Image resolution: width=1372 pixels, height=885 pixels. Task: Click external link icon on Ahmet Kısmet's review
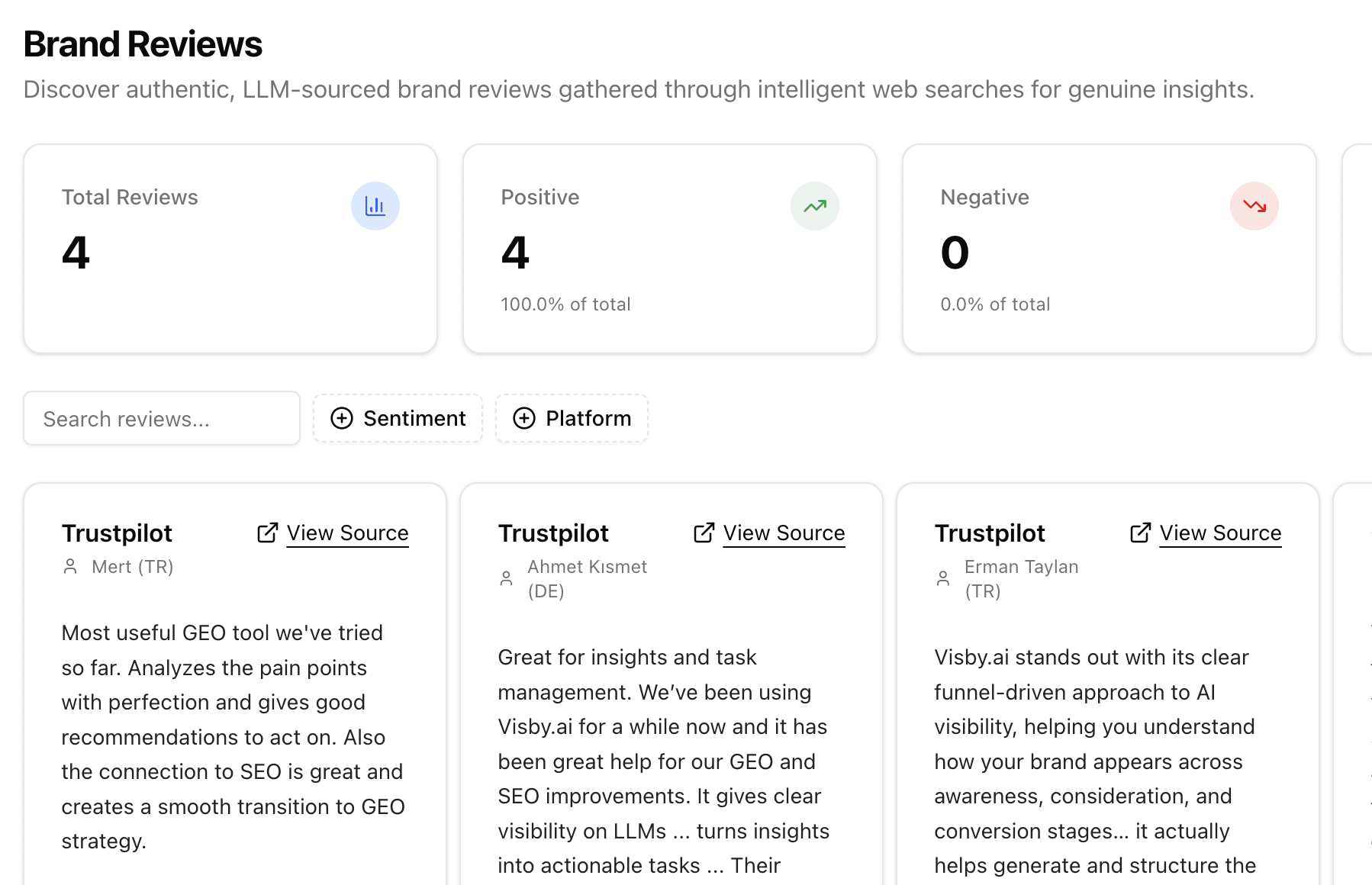[704, 533]
